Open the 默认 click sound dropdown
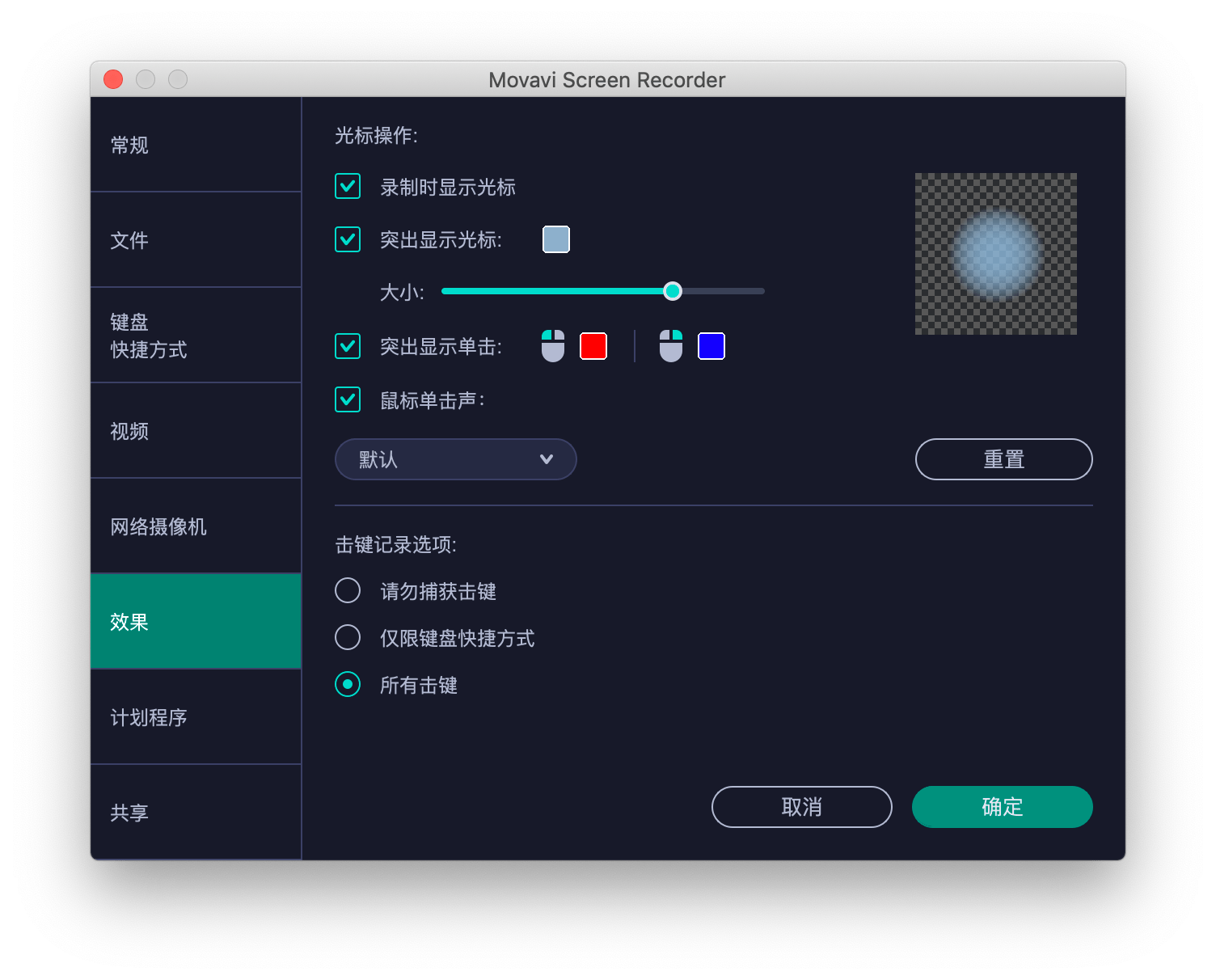This screenshot has height=980, width=1216. tap(456, 459)
